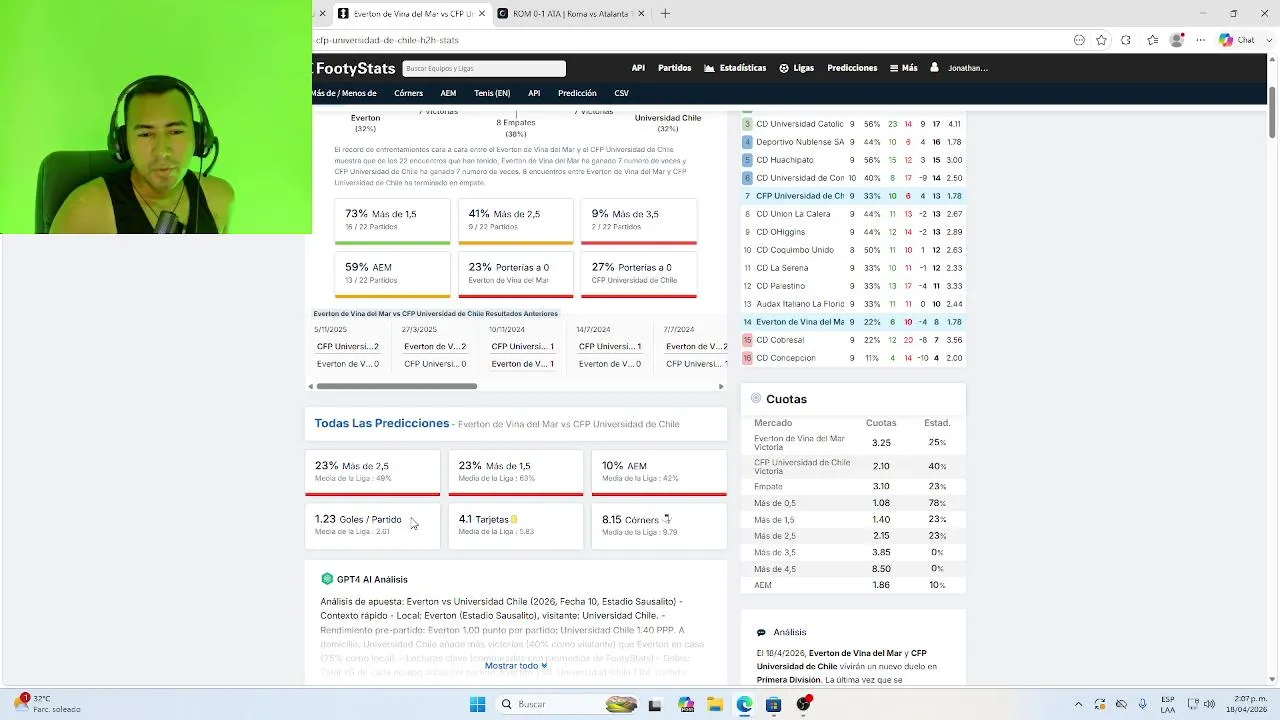Viewport: 1280px width, 720px height.
Task: Open the Jonathan user account menu
Action: pos(967,68)
